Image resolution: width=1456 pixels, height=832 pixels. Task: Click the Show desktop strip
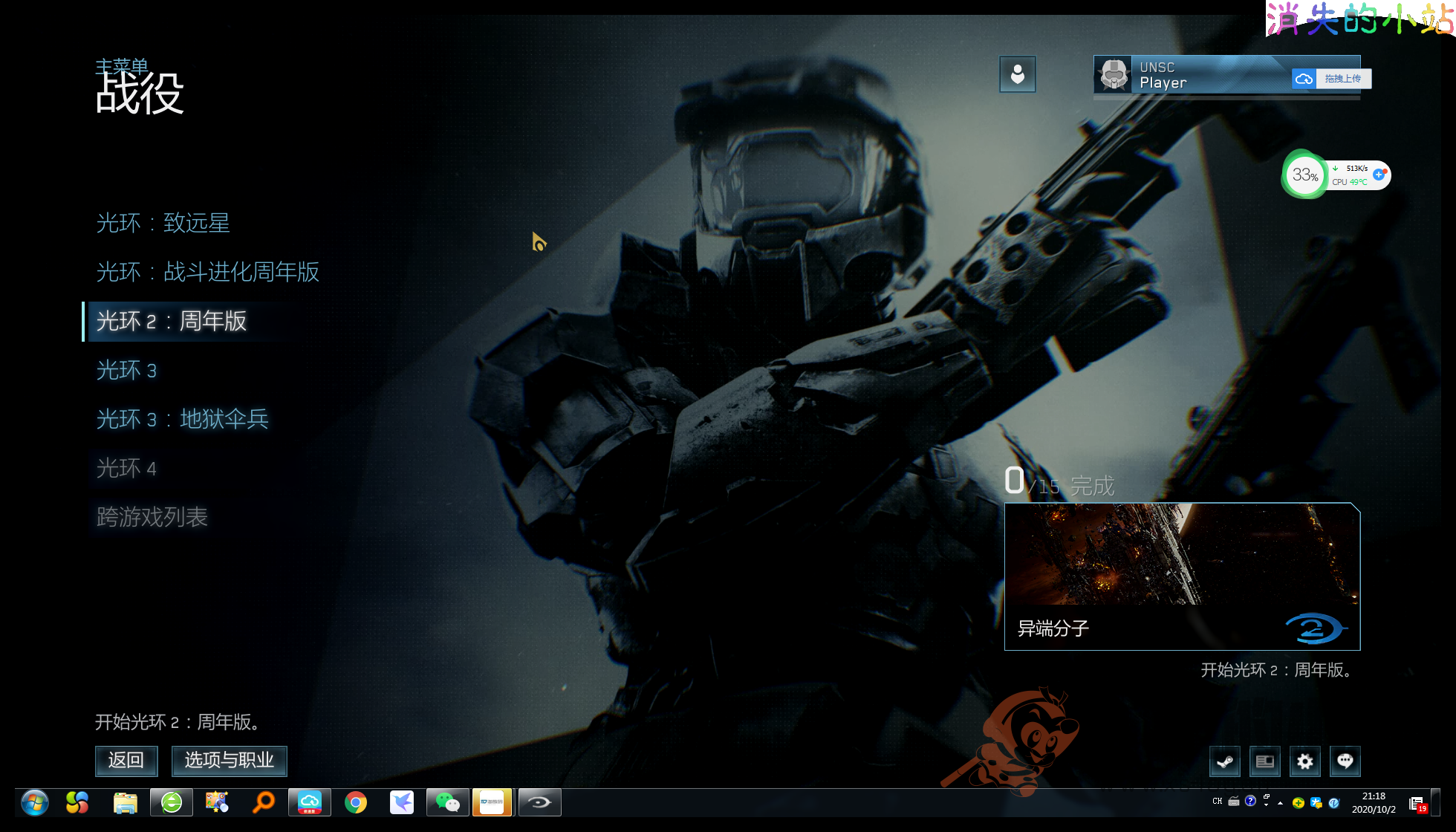[1436, 802]
